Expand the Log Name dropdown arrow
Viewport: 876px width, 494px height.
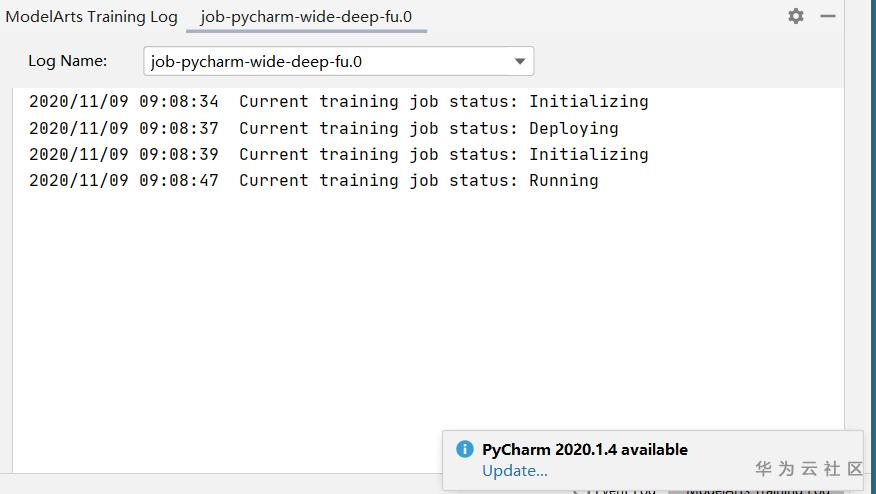[520, 61]
